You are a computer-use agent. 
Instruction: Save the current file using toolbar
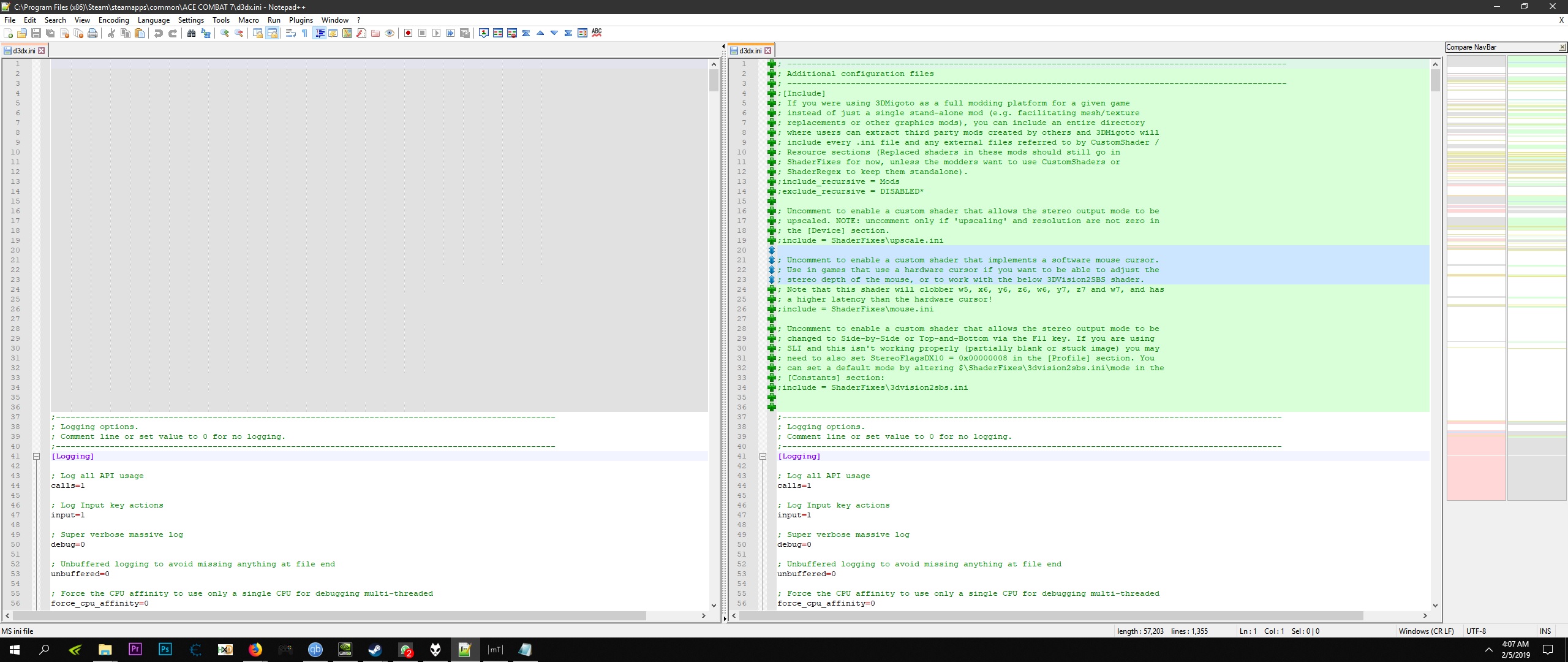click(x=36, y=33)
